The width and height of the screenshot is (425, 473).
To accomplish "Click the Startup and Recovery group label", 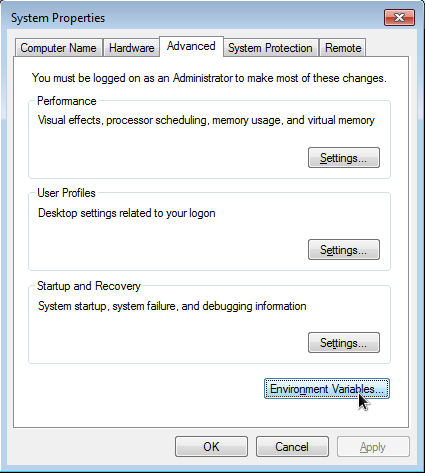I will pos(89,286).
